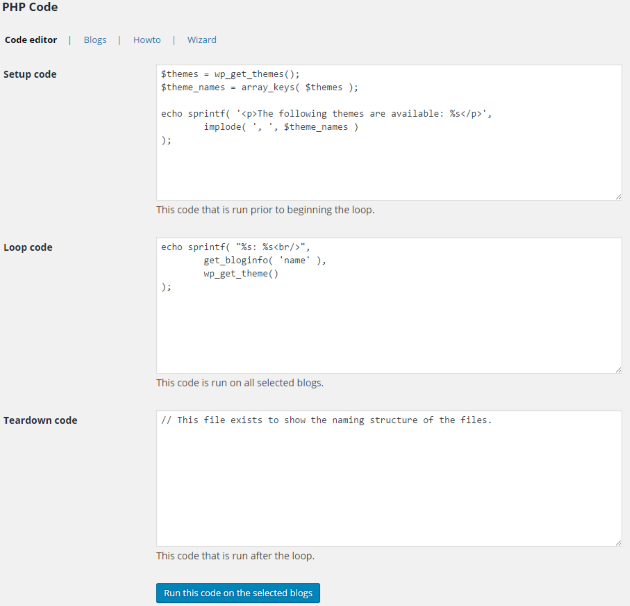Place cursor on '// This file exists' comment
Screen dimensions: 630x606
point(326,420)
